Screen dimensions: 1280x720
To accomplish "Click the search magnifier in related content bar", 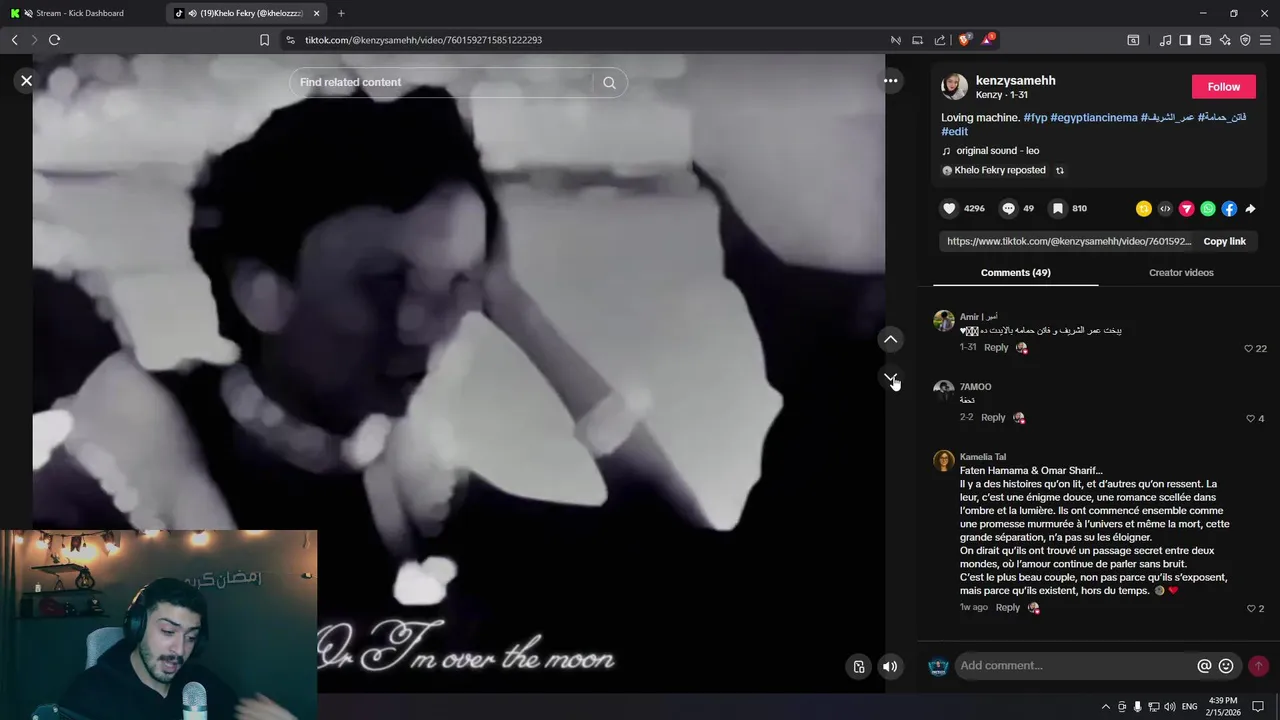I will (609, 82).
